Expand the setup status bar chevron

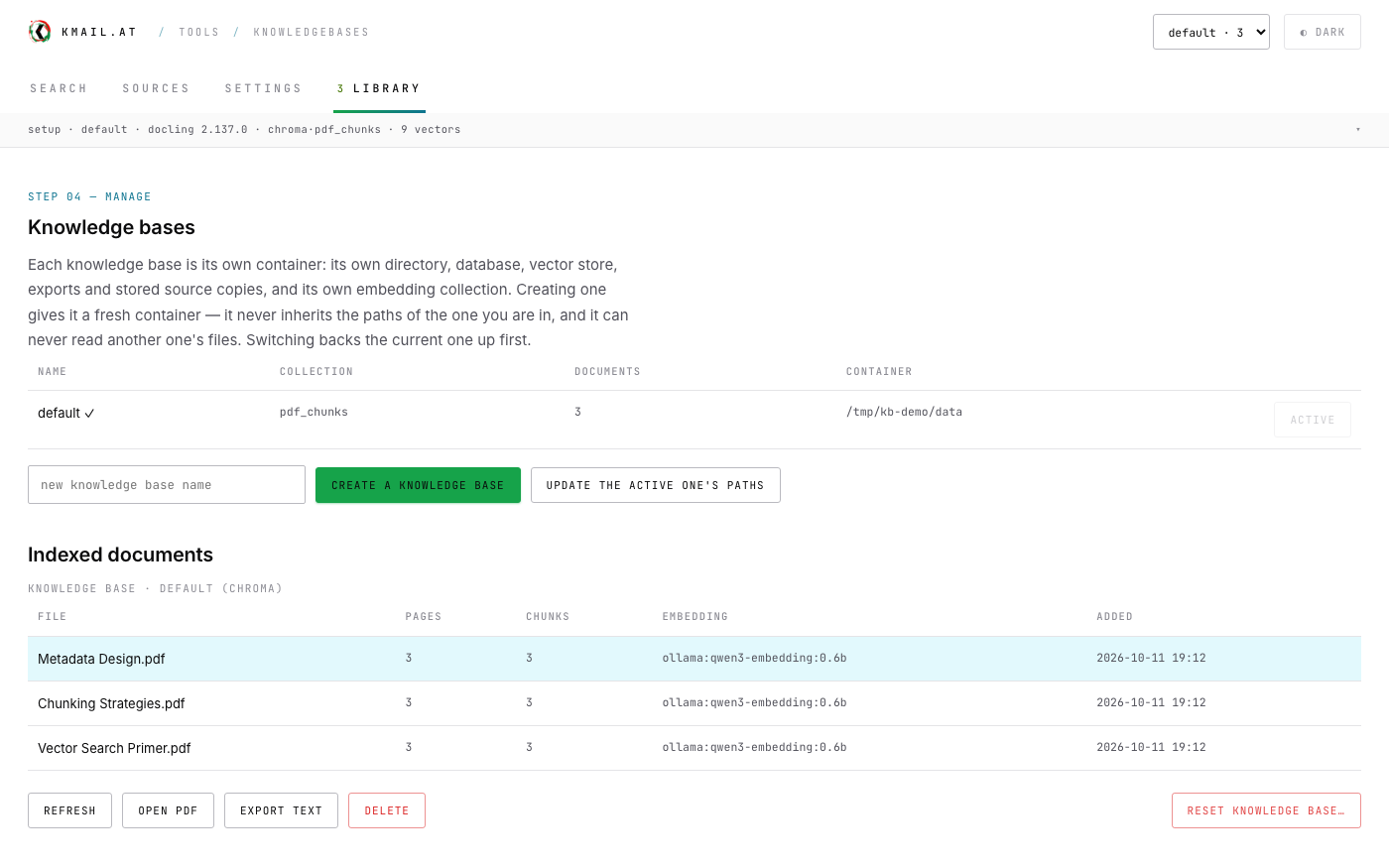1357,130
